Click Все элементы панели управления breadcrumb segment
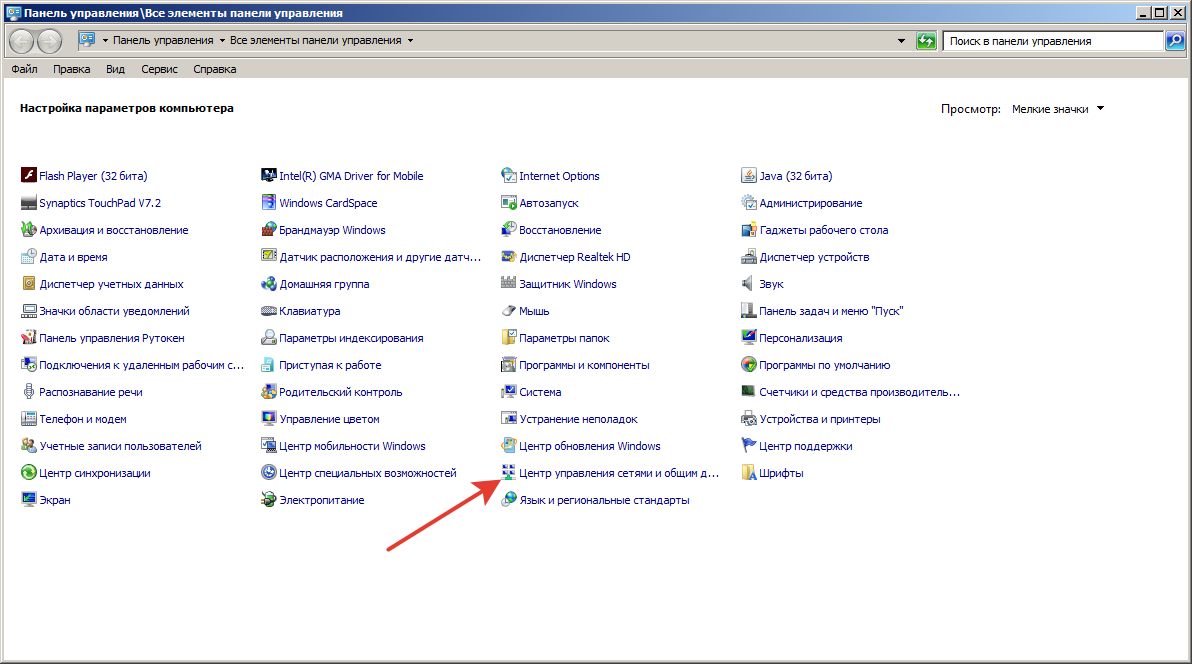The height and width of the screenshot is (664, 1192). tap(315, 40)
